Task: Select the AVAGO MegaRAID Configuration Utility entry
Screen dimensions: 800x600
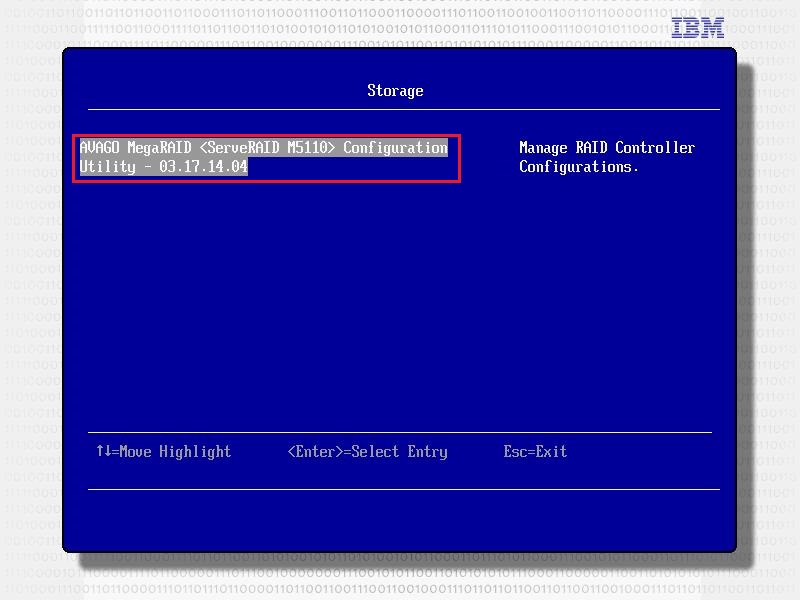Action: tap(264, 157)
